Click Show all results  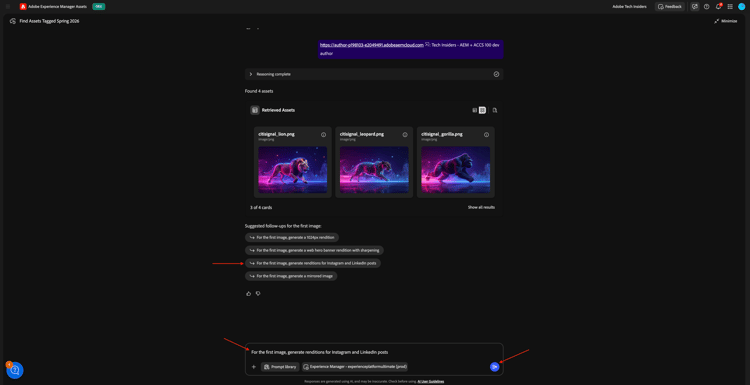[x=481, y=208]
